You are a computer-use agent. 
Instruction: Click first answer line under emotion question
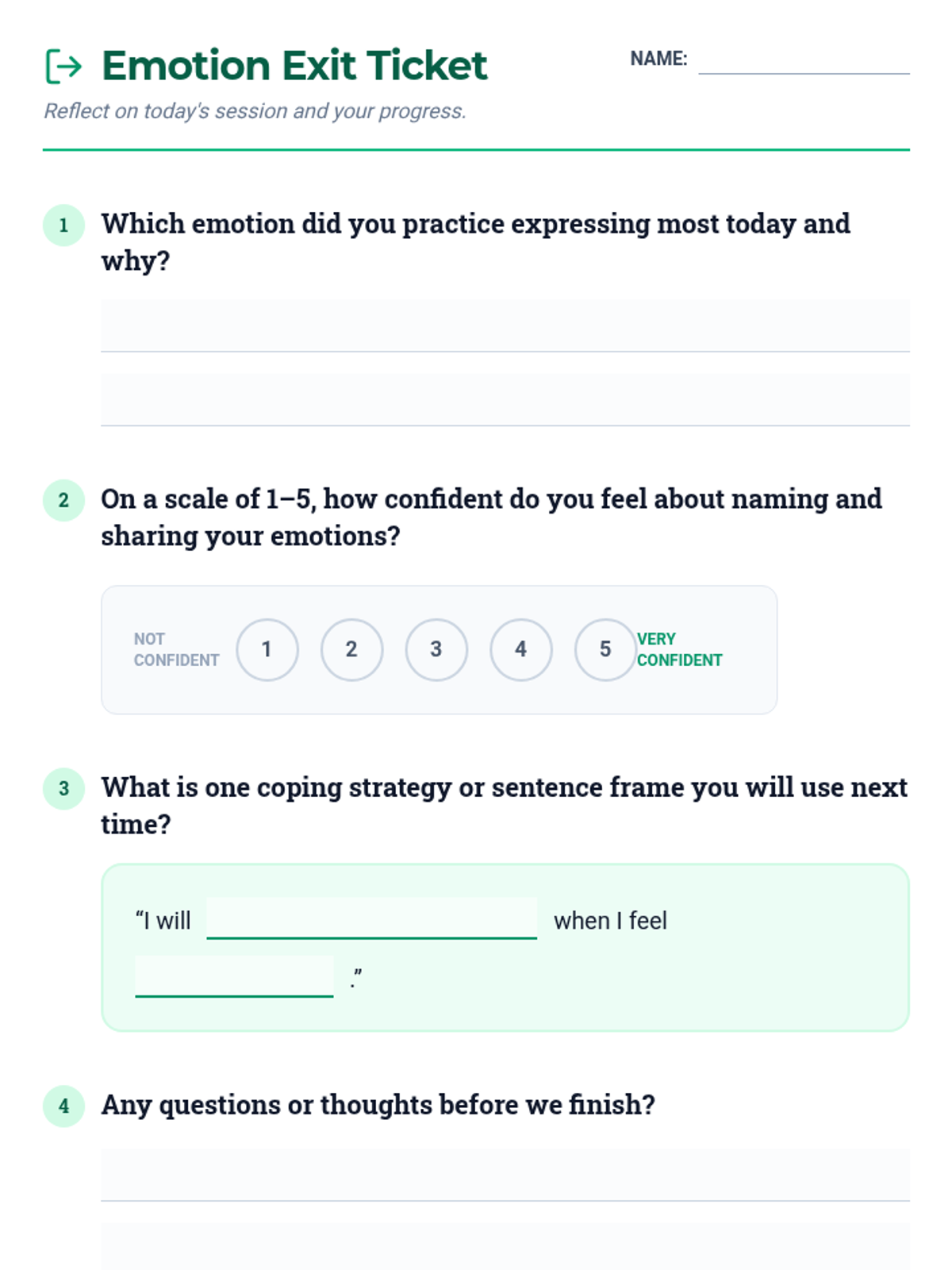(505, 327)
